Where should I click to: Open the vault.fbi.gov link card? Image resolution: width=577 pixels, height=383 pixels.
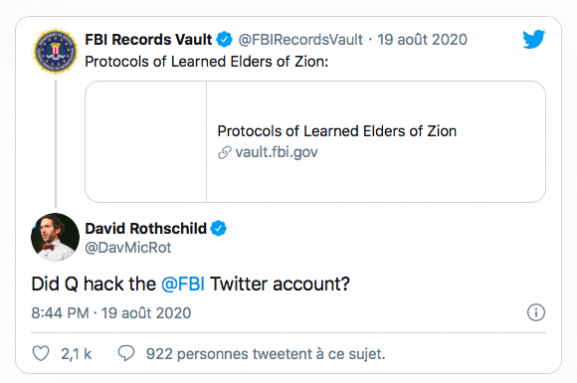[315, 142]
